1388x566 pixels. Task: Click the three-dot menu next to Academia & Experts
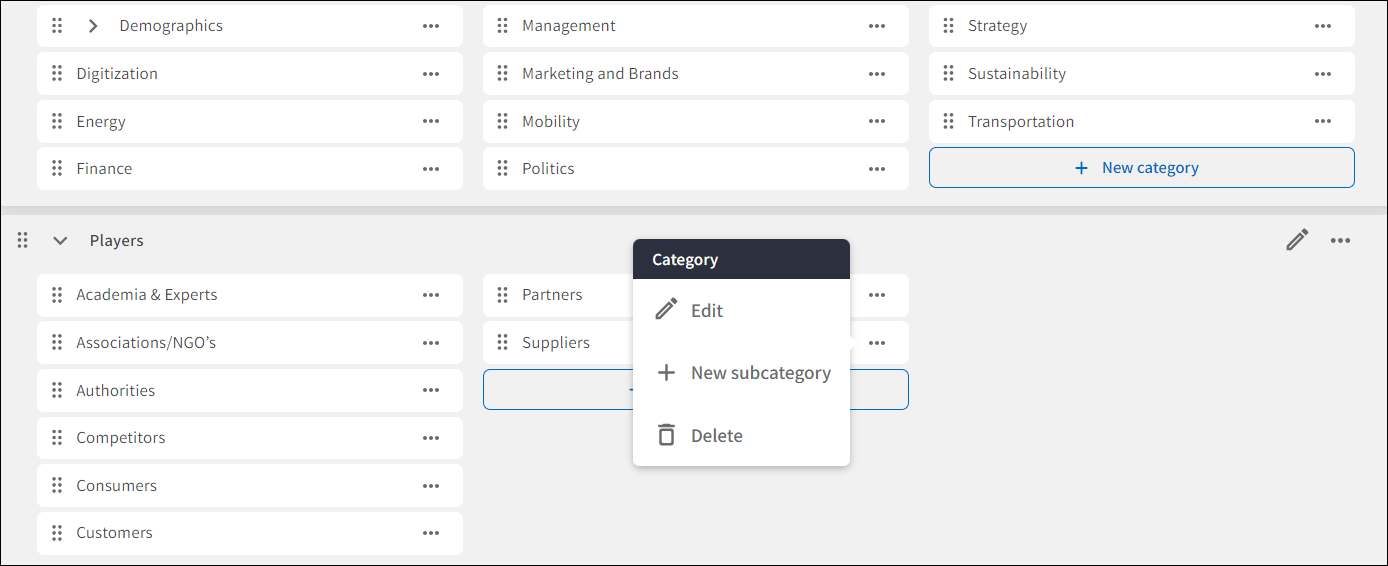[x=431, y=295]
